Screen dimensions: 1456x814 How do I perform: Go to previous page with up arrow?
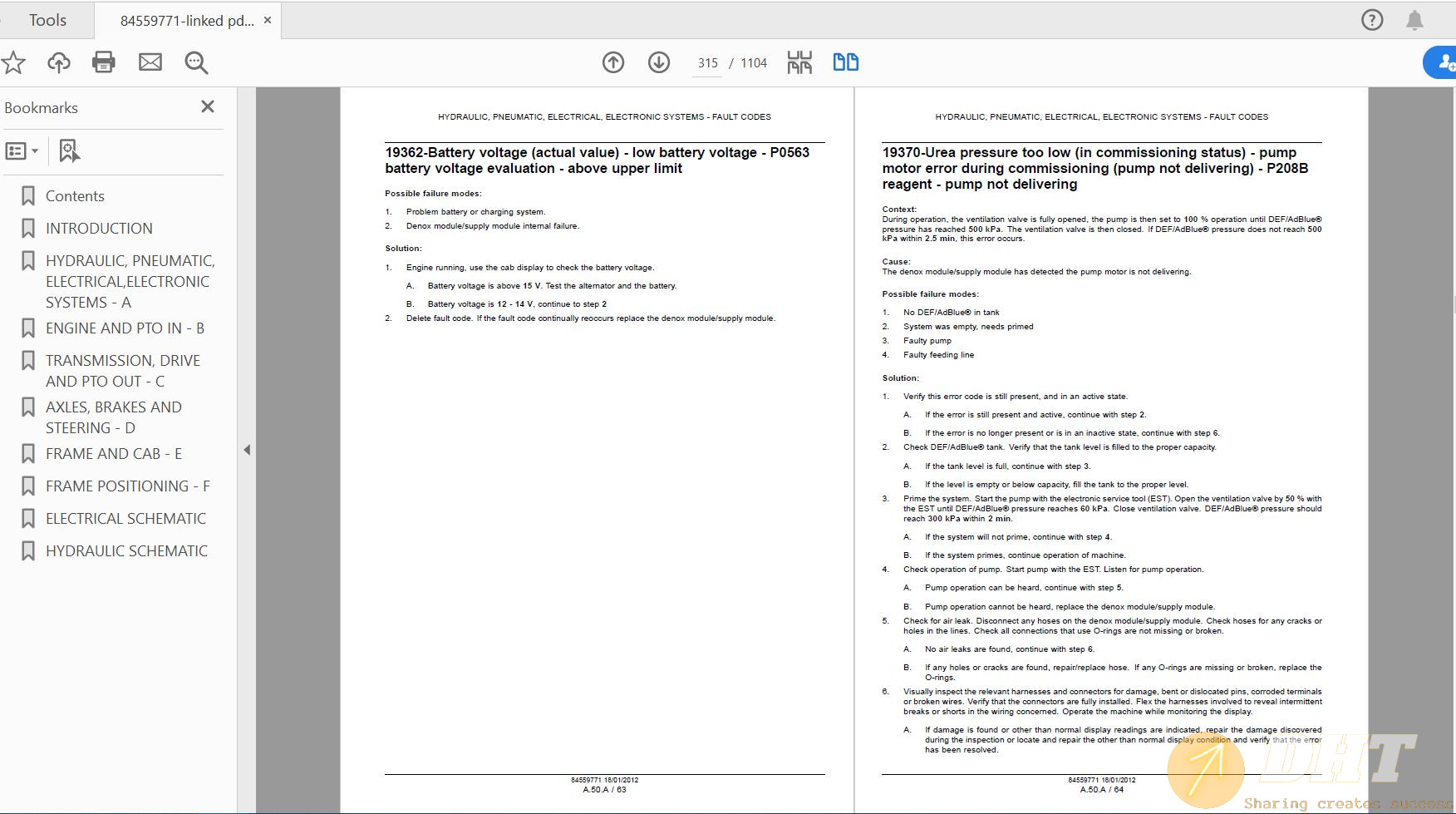613,62
